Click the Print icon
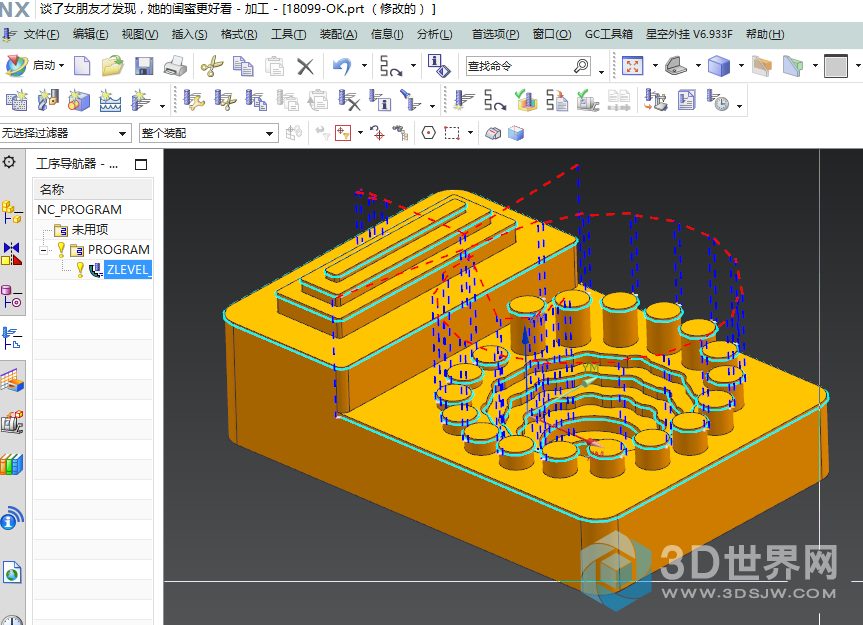 point(175,66)
